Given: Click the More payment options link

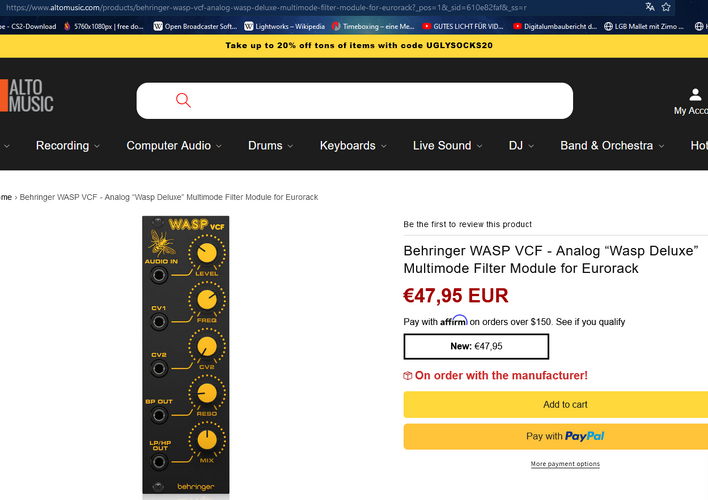Looking at the screenshot, I should pyautogui.click(x=565, y=464).
